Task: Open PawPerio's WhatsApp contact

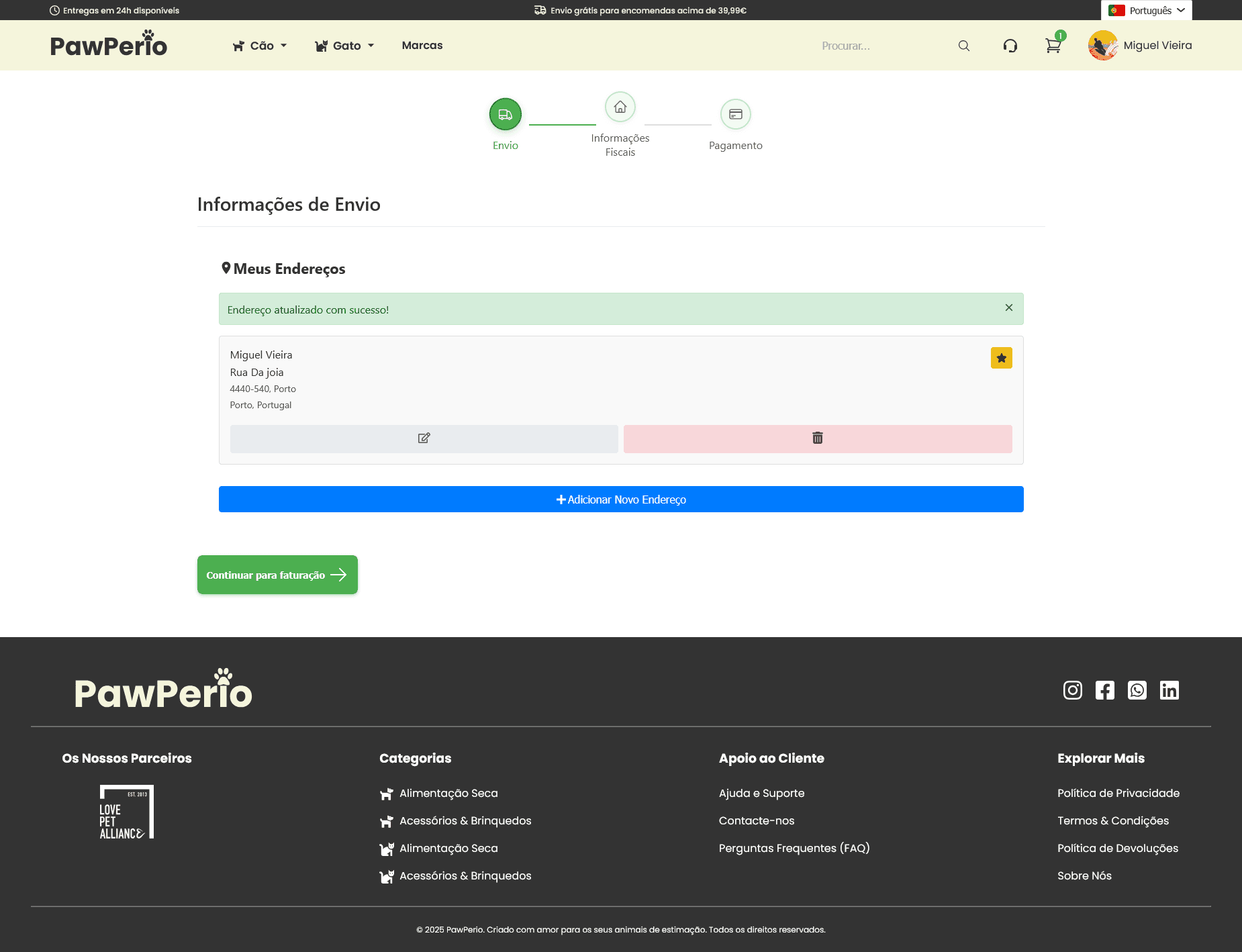Action: click(1137, 689)
